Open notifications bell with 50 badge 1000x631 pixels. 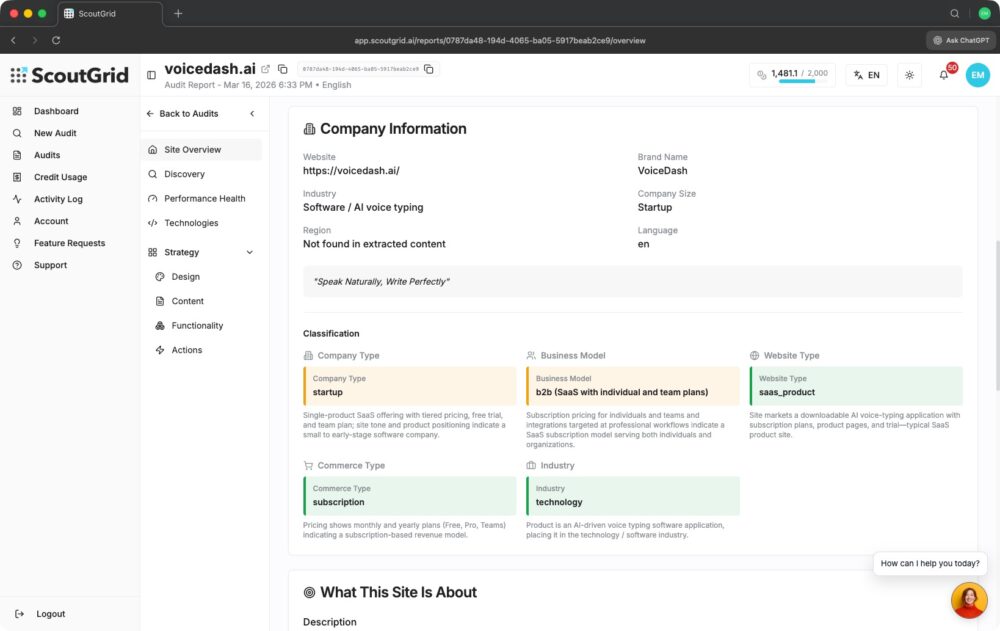coord(944,75)
